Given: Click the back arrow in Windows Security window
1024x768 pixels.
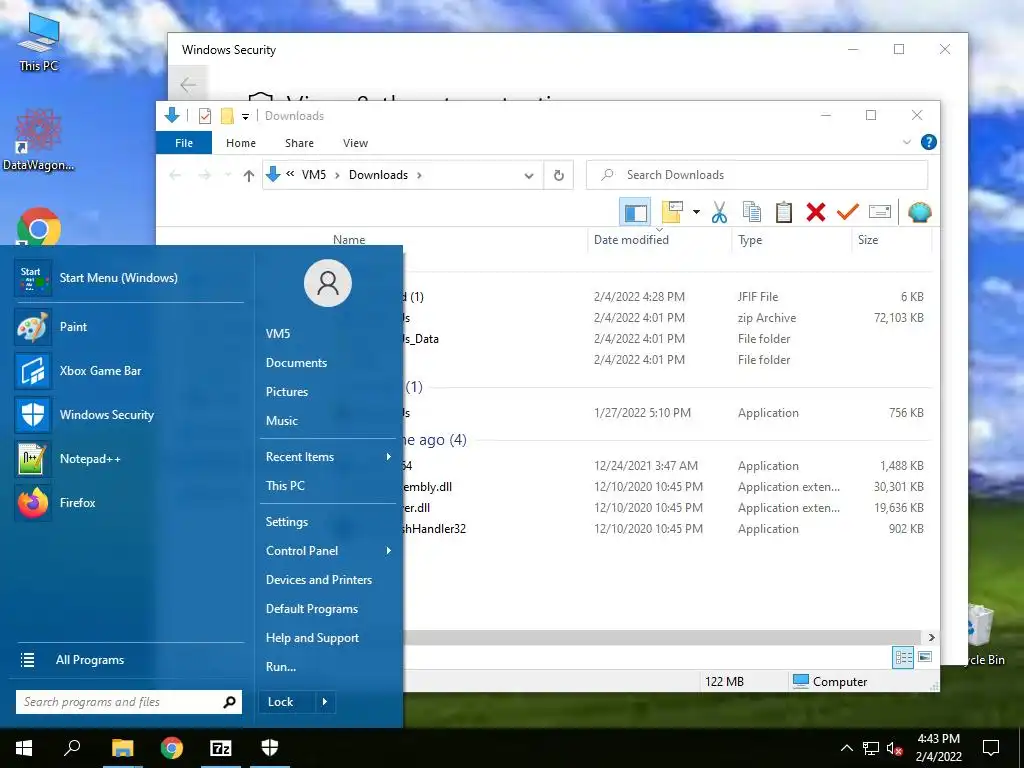Looking at the screenshot, I should (x=188, y=84).
